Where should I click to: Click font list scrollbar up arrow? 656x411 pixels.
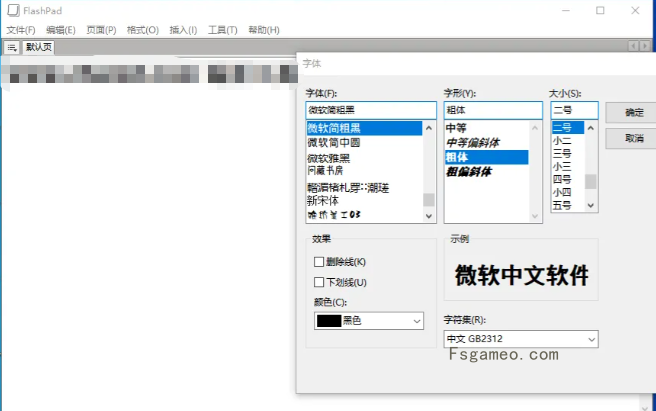pyautogui.click(x=429, y=128)
